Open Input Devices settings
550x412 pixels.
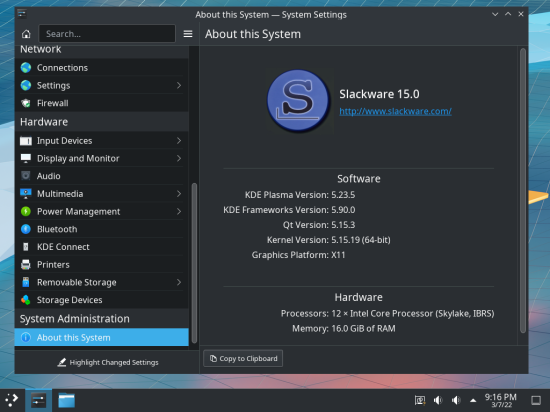click(x=101, y=141)
